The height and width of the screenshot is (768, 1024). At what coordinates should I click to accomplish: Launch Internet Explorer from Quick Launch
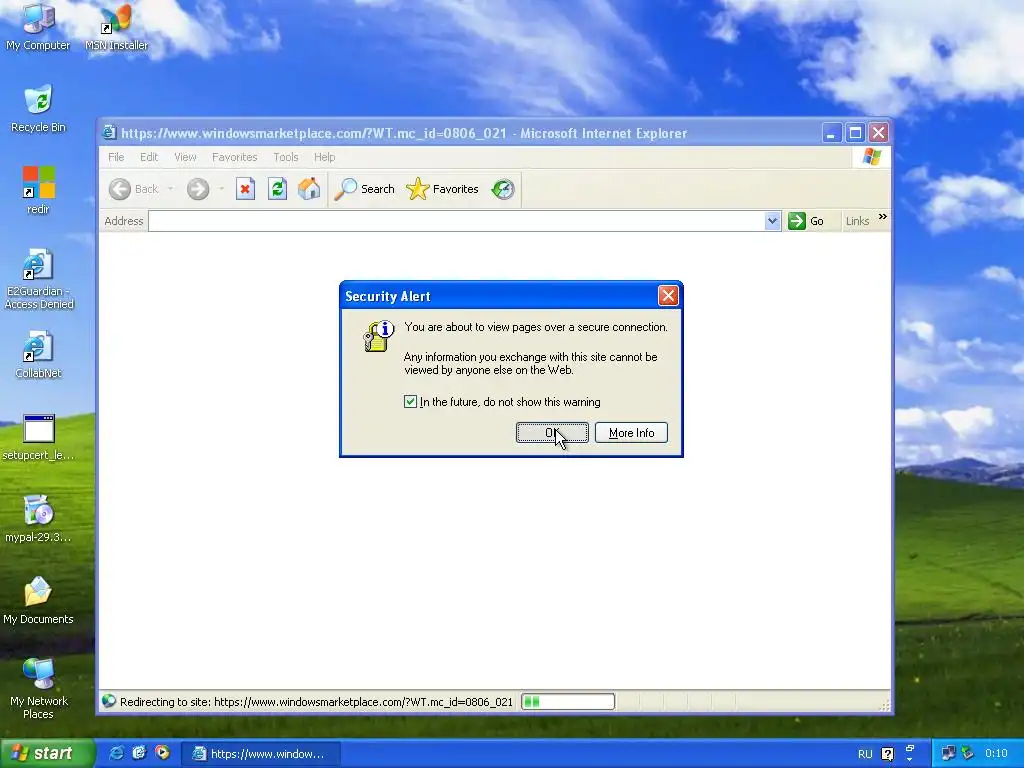(x=116, y=753)
